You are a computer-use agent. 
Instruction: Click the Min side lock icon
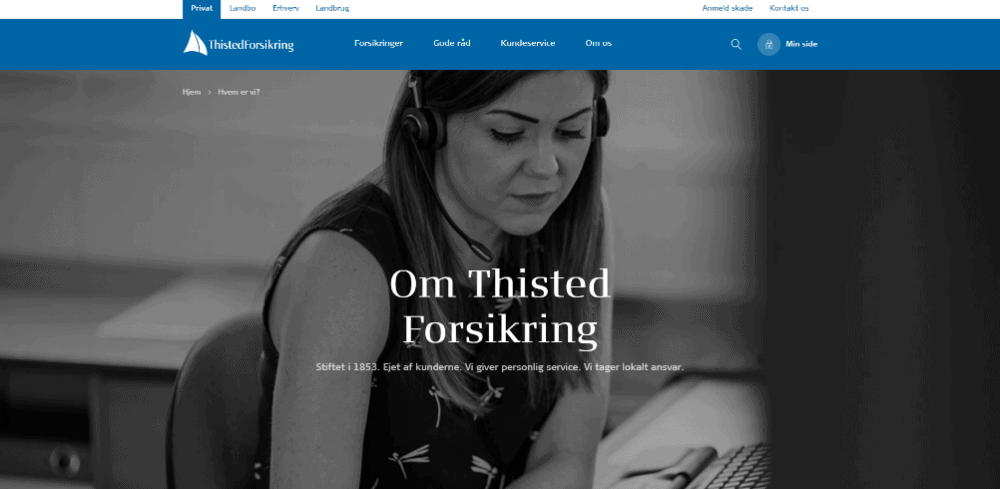pos(768,44)
